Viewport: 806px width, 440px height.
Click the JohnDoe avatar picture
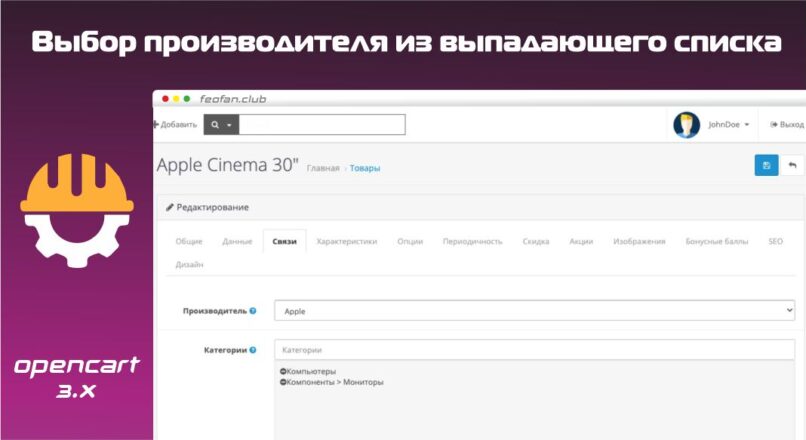687,125
